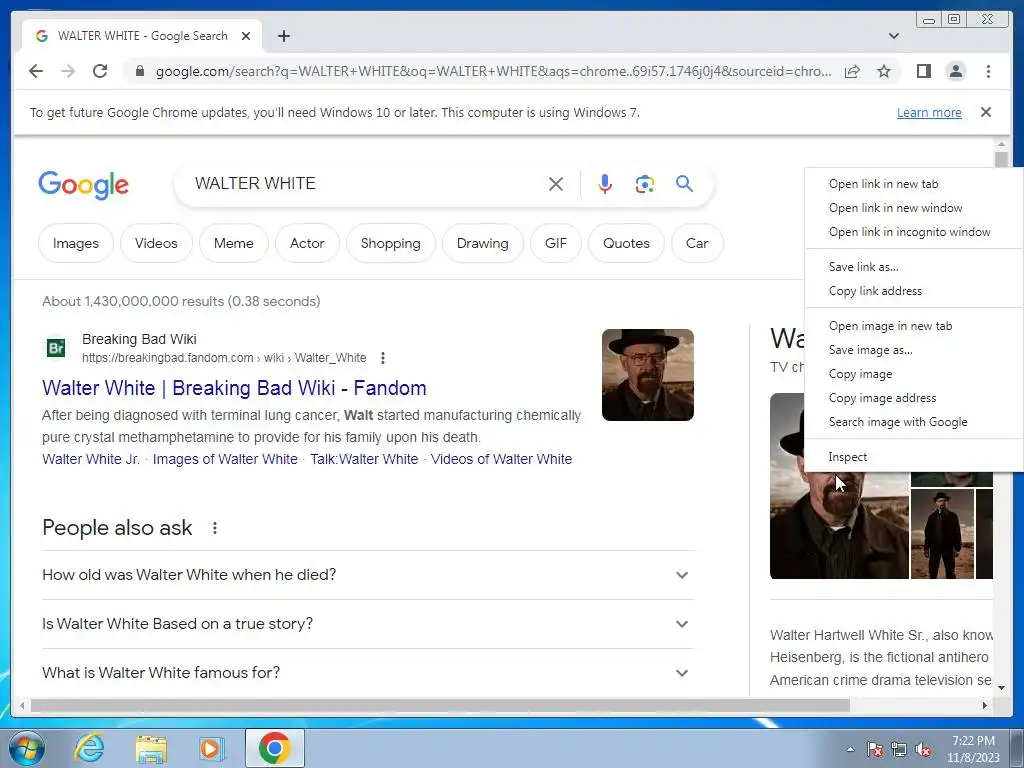Open Breaking Bad Wiki favicon
Screen dimensions: 1024x768
pyautogui.click(x=56, y=348)
